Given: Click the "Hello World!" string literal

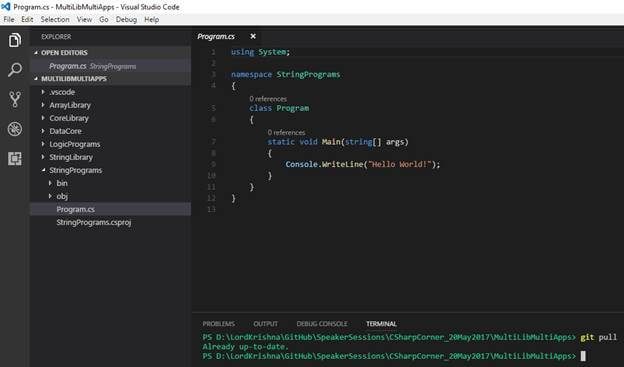Looking at the screenshot, I should [400, 164].
